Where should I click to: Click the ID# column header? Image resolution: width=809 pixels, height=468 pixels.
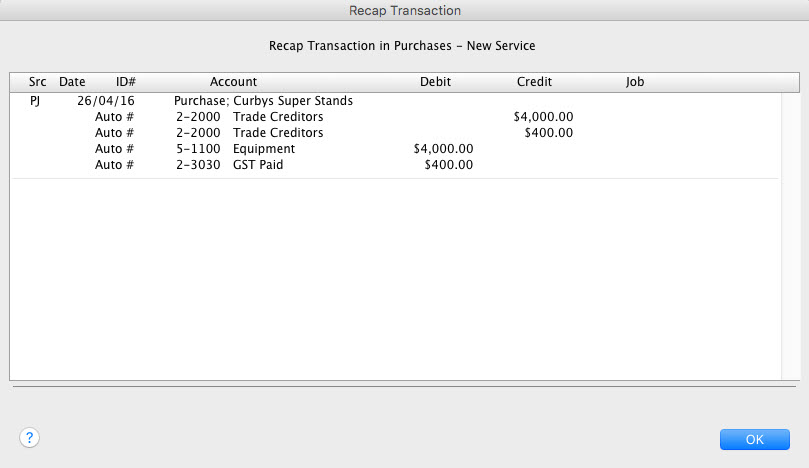click(x=126, y=82)
